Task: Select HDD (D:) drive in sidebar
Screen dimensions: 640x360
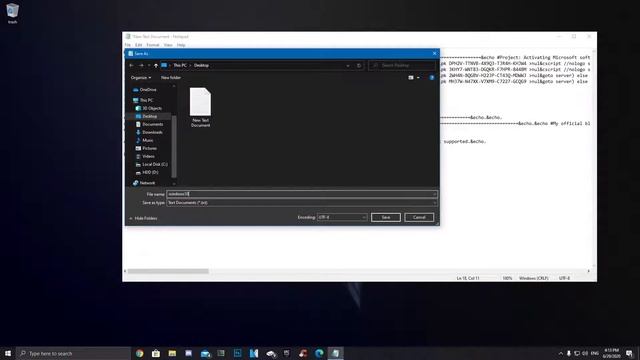Action: tap(147, 172)
